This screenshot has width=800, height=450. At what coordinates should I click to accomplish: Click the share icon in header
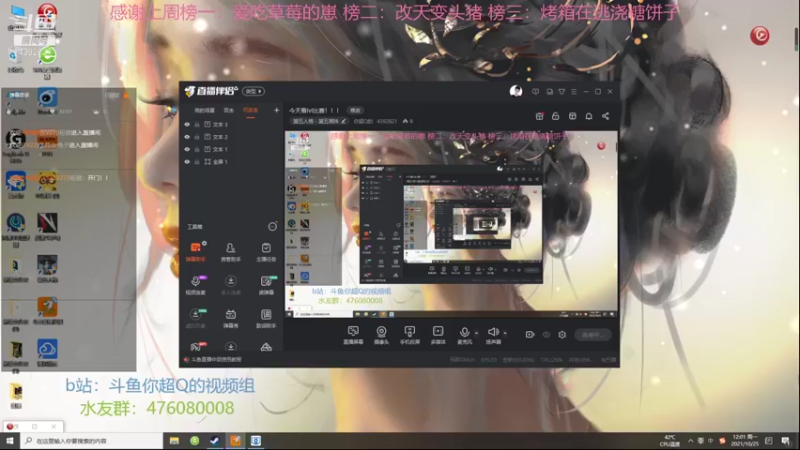point(606,116)
